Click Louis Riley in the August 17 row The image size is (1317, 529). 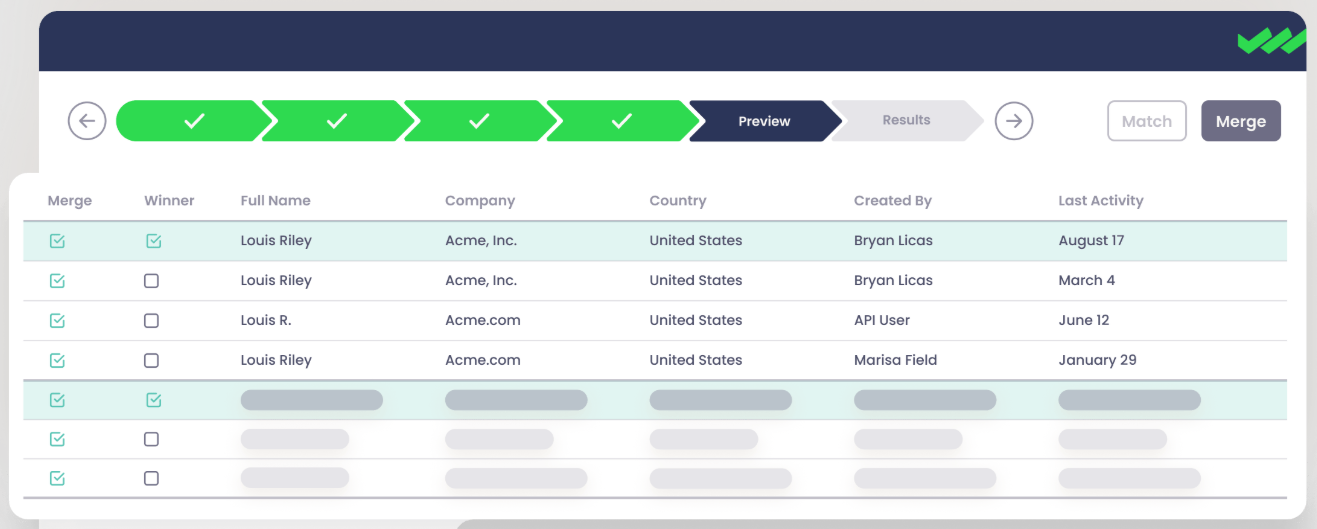click(276, 240)
